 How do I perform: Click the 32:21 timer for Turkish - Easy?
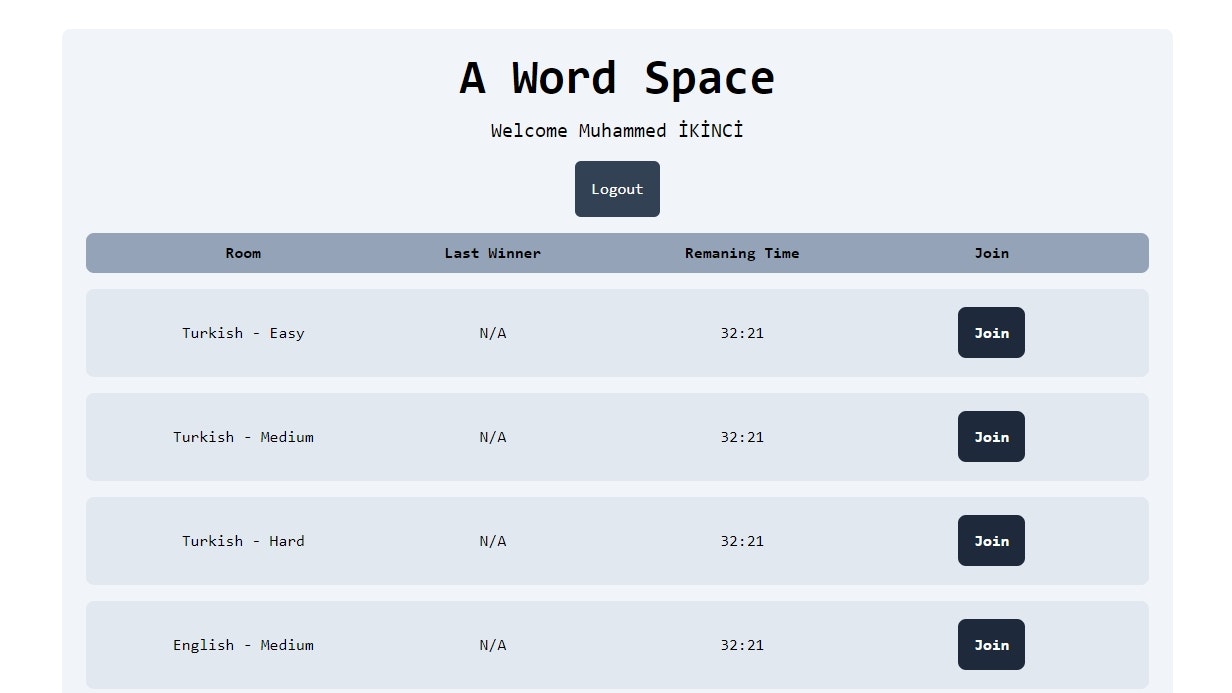click(742, 332)
